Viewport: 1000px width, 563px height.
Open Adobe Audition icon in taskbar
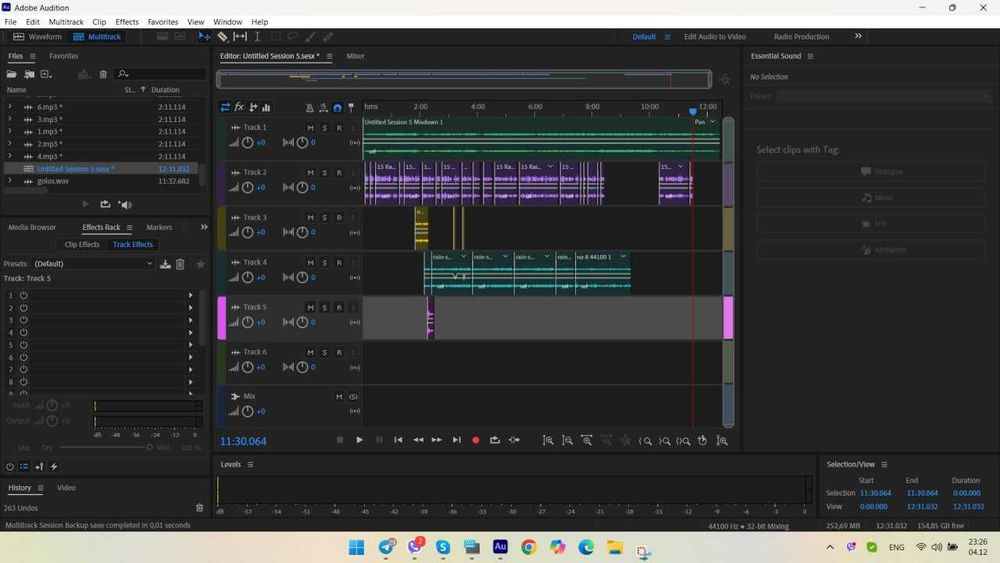[500, 547]
